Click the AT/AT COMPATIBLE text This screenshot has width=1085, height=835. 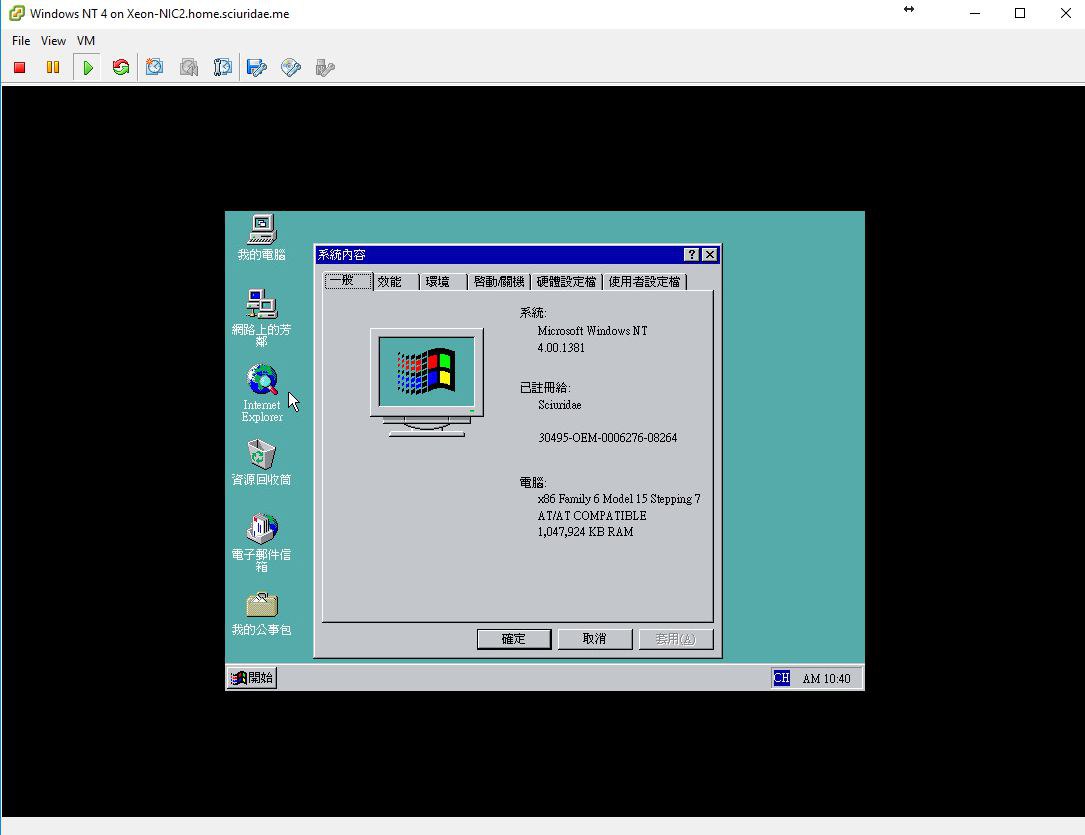click(x=592, y=516)
